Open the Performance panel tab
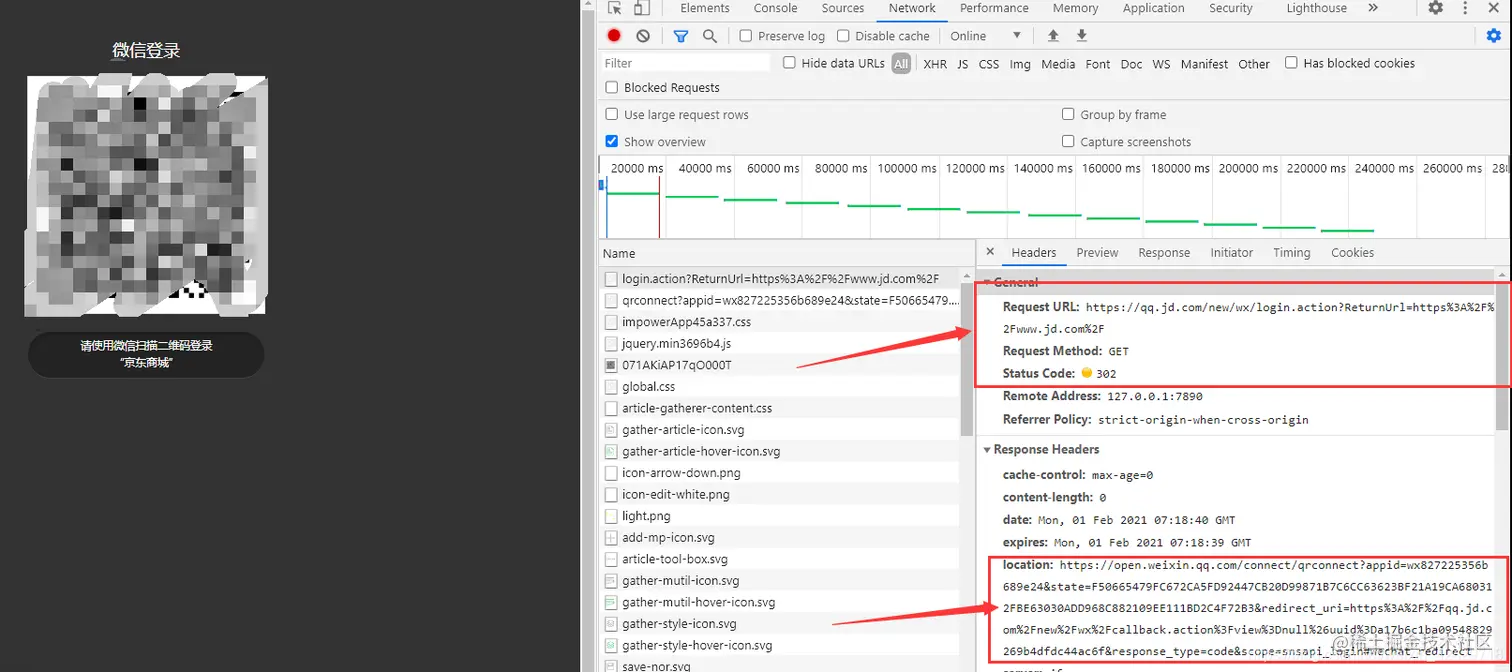The image size is (1512, 672). [x=994, y=8]
